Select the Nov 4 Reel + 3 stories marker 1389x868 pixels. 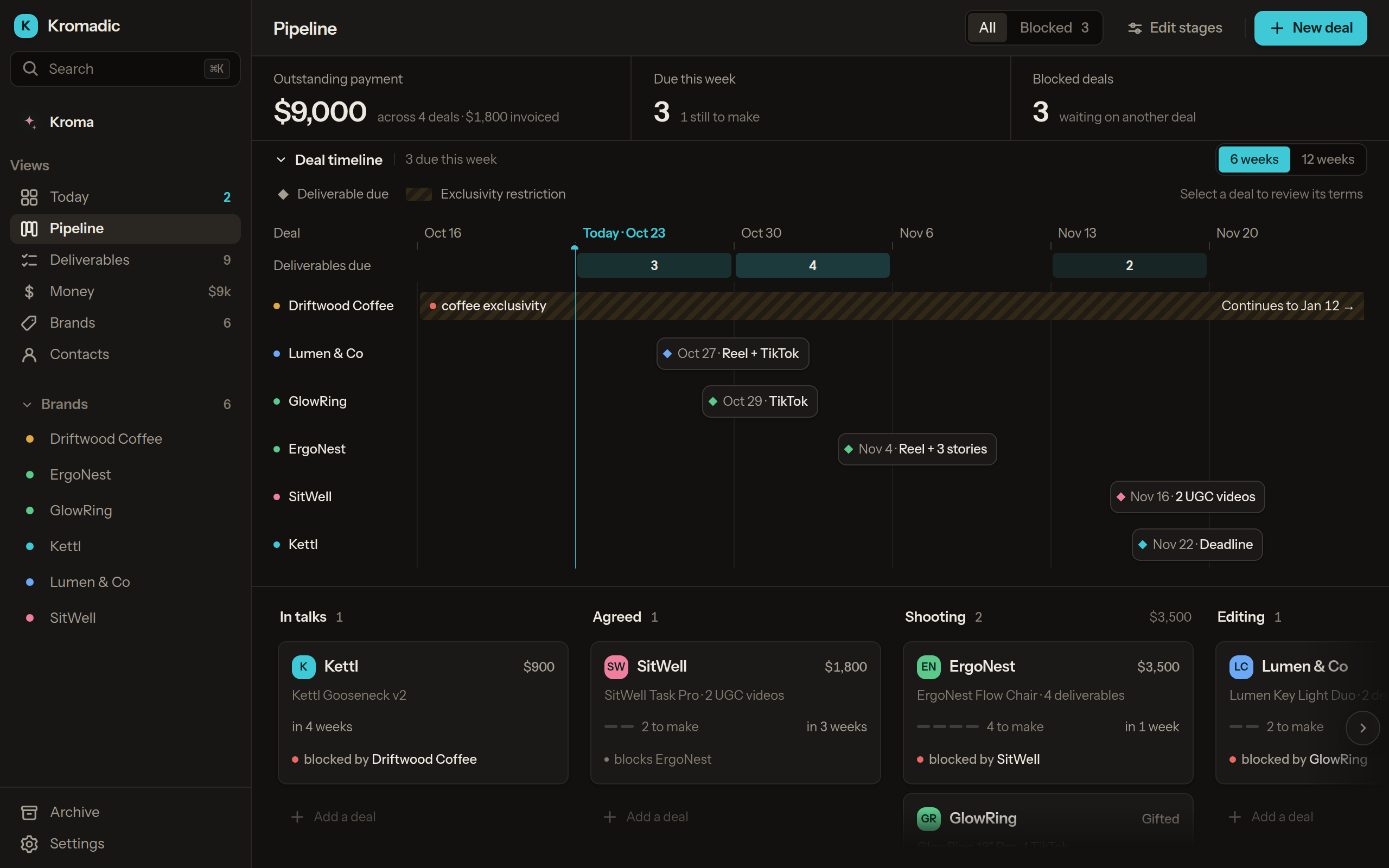tap(917, 449)
